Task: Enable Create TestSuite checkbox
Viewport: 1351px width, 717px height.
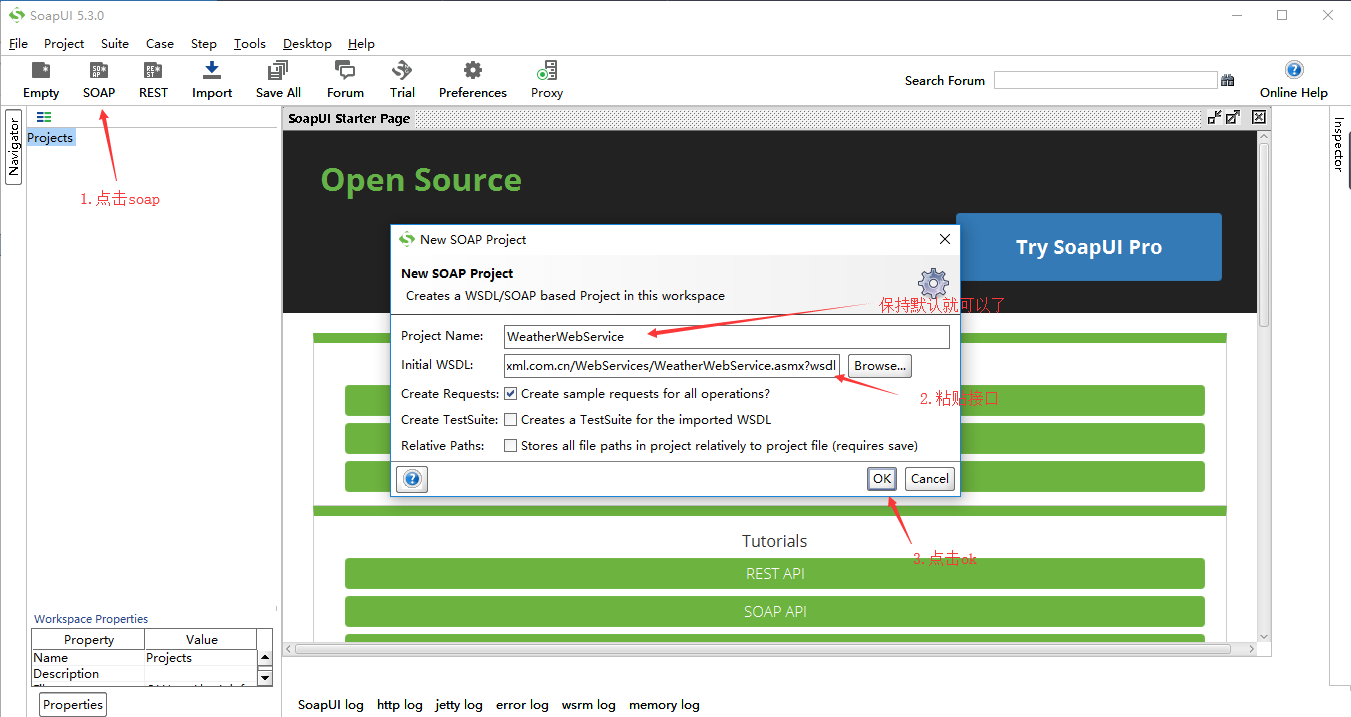Action: click(511, 420)
